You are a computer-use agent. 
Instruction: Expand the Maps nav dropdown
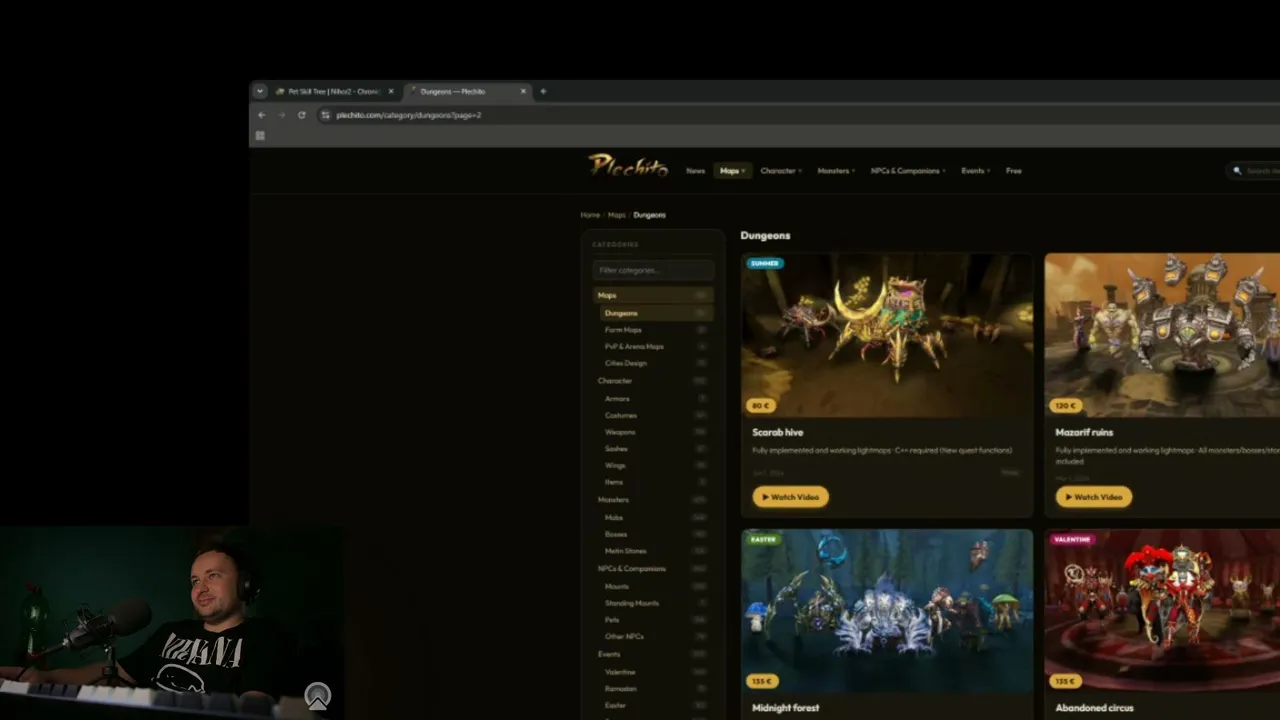pyautogui.click(x=732, y=171)
